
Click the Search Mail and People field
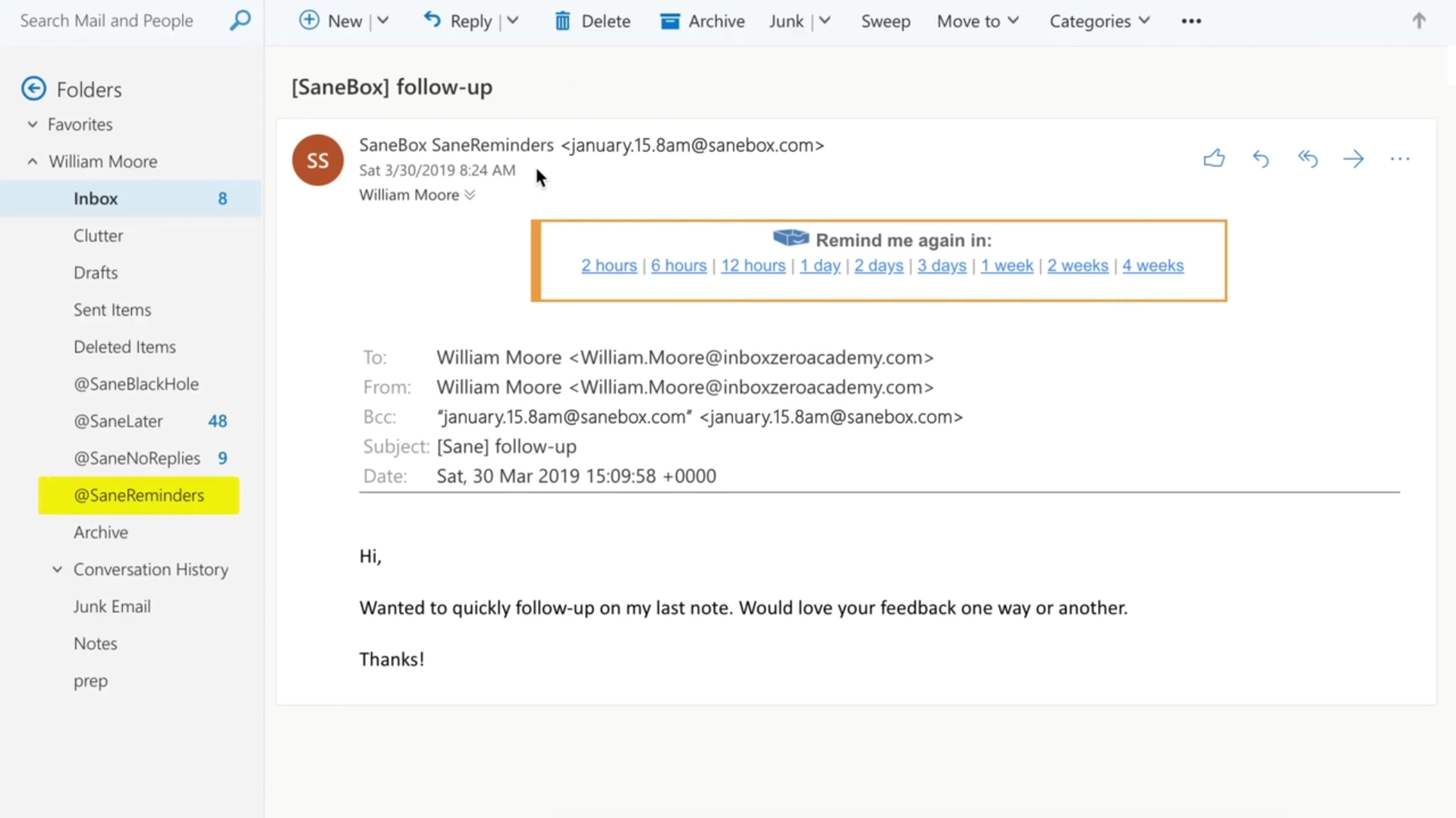[106, 20]
